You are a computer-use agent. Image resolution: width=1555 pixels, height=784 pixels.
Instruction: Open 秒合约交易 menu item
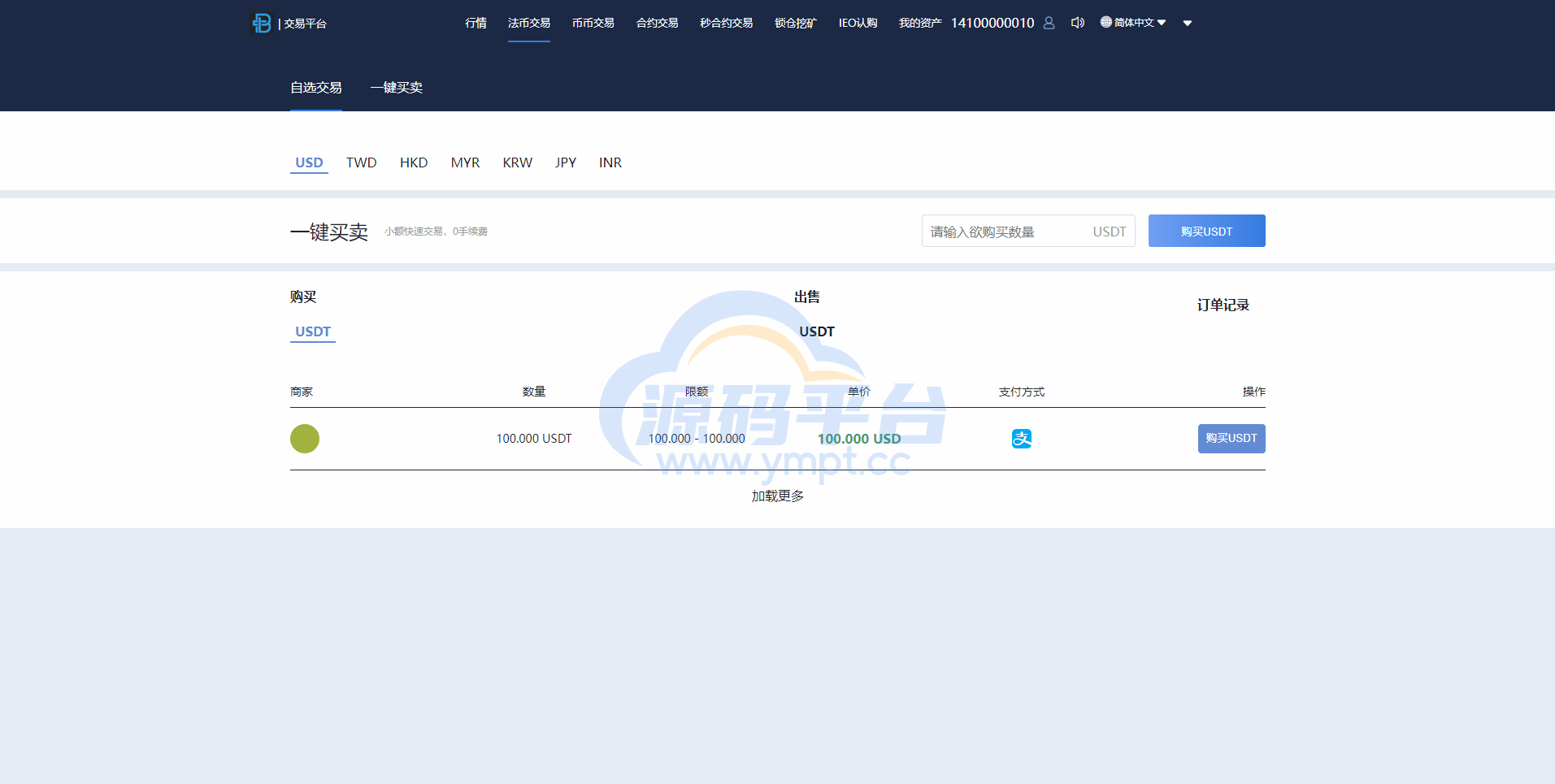pyautogui.click(x=727, y=23)
